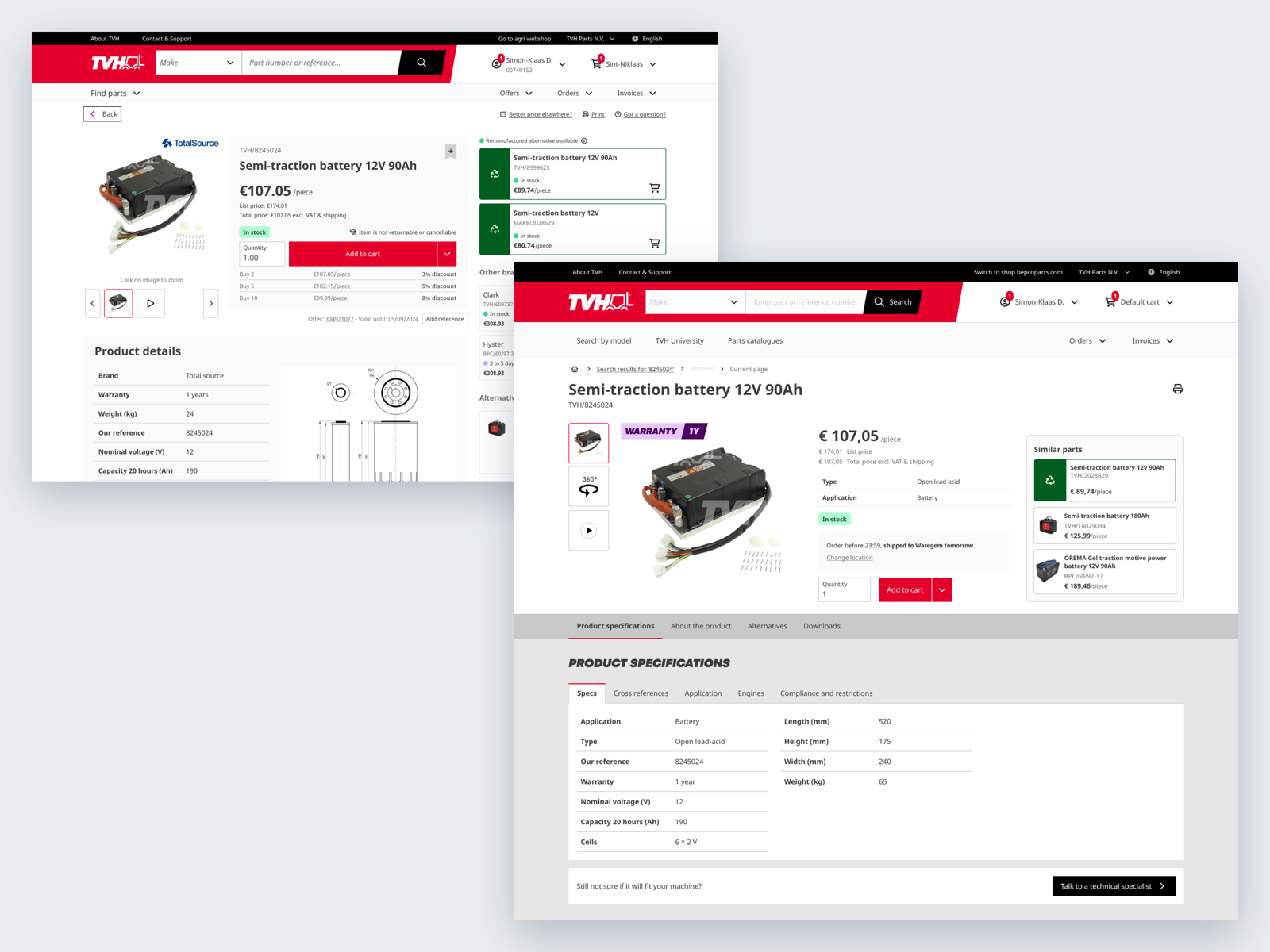The width and height of the screenshot is (1270, 952).
Task: Open the 360° view thumbnail
Action: [x=589, y=486]
